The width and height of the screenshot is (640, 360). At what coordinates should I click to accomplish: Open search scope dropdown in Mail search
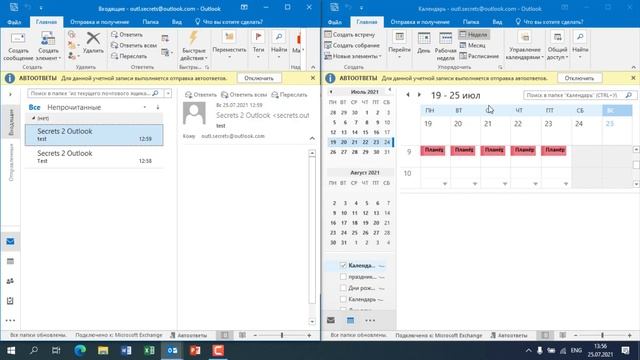168,93
